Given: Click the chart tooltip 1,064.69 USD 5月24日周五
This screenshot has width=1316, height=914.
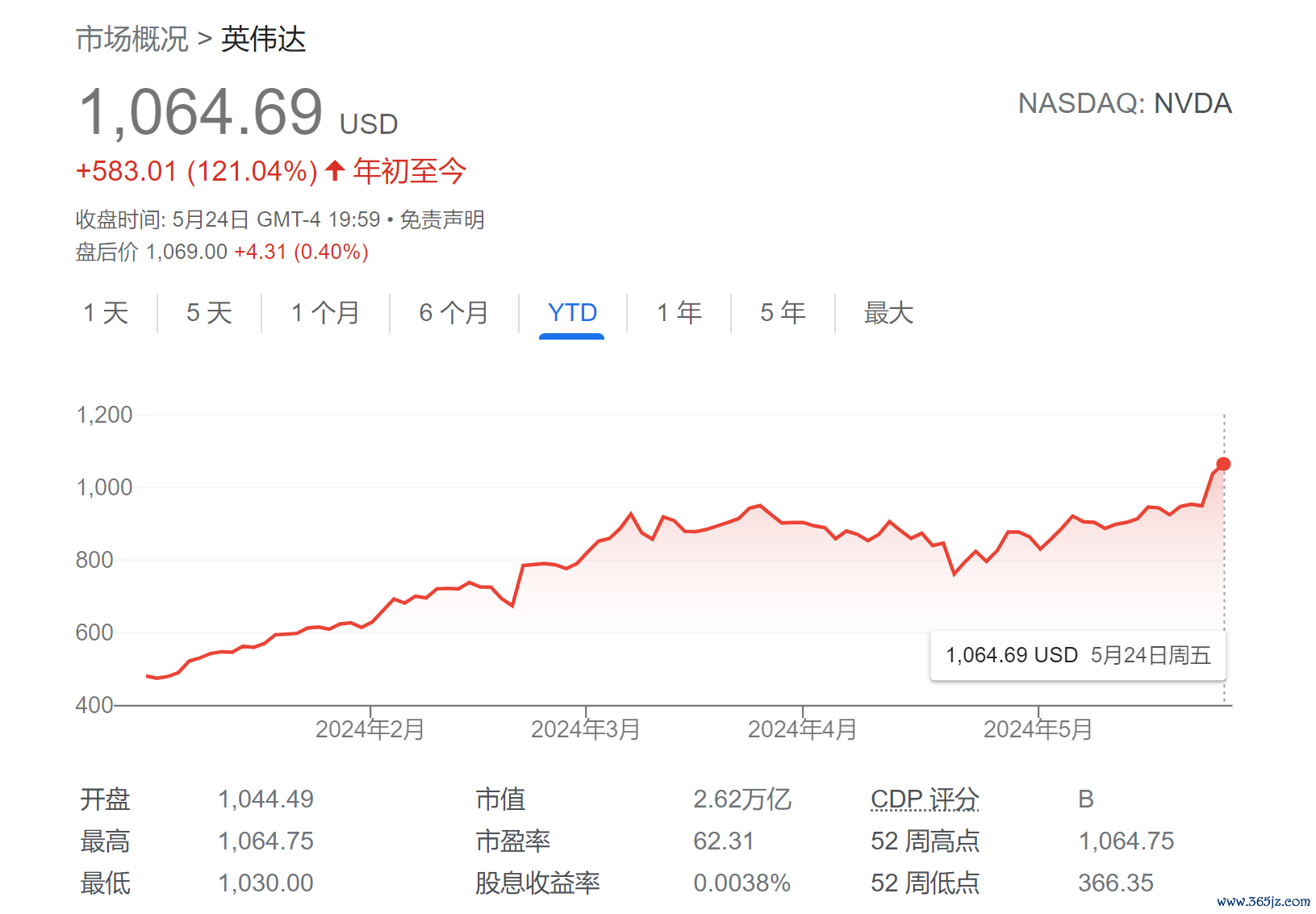Looking at the screenshot, I should 1078,655.
